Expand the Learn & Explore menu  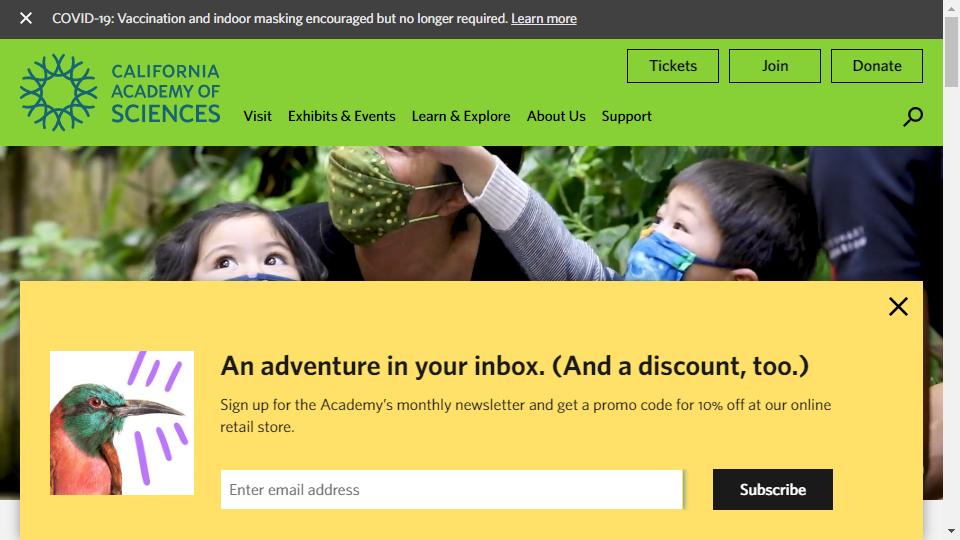point(461,116)
